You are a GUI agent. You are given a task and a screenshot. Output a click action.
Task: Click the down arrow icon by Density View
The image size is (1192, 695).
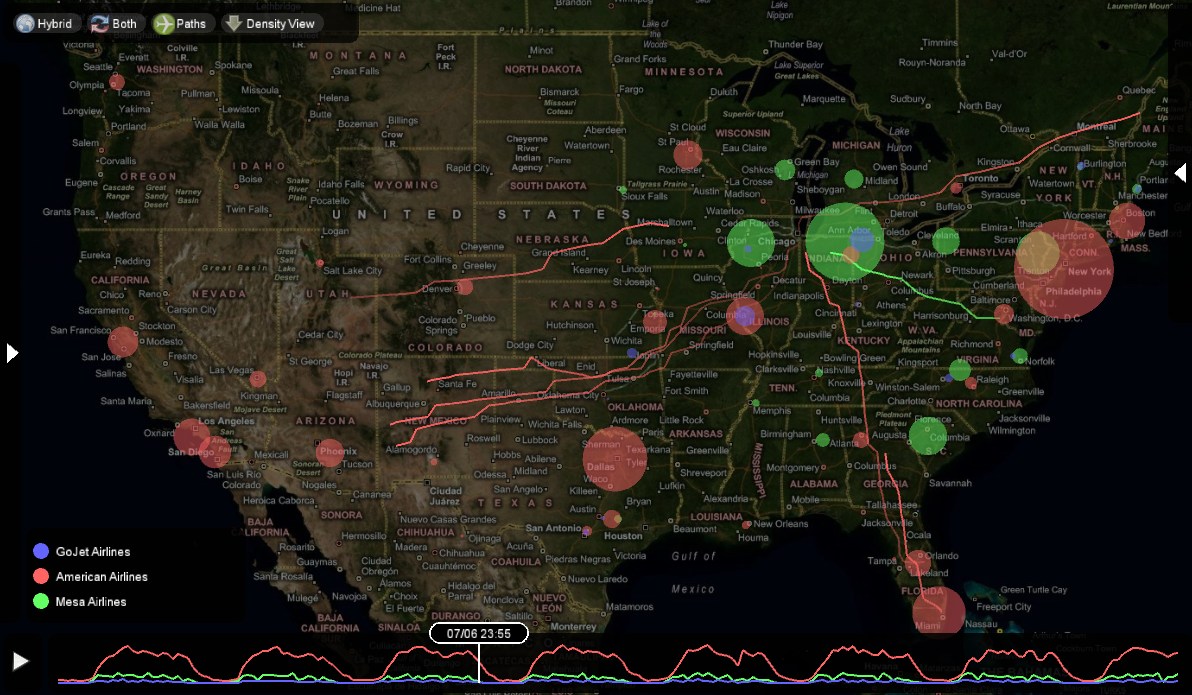point(233,24)
